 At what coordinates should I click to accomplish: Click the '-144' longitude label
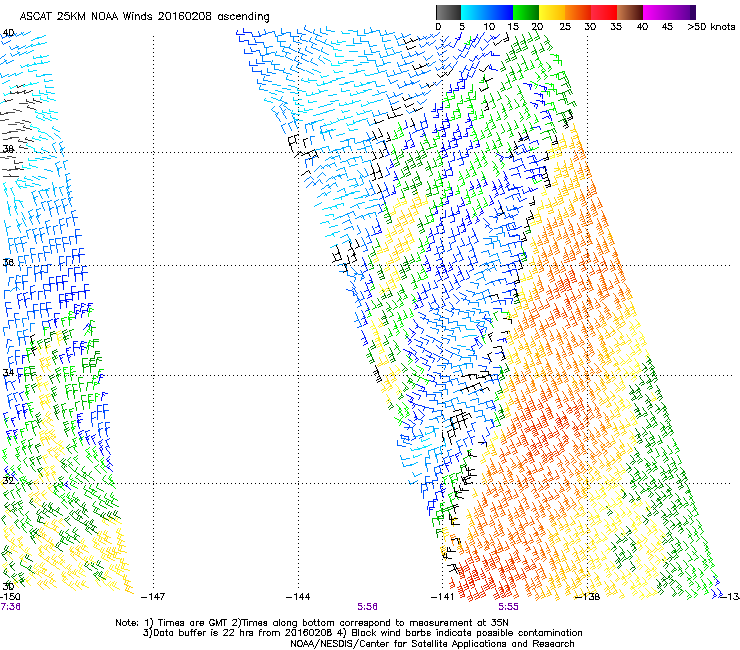pyautogui.click(x=298, y=597)
